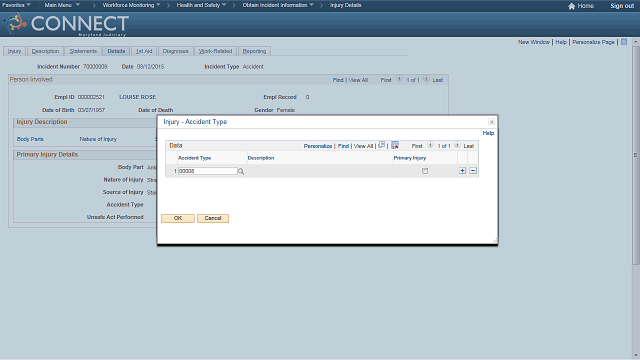This screenshot has width=640, height=360.
Task: Open the Body Parts link
Action: (x=30, y=139)
